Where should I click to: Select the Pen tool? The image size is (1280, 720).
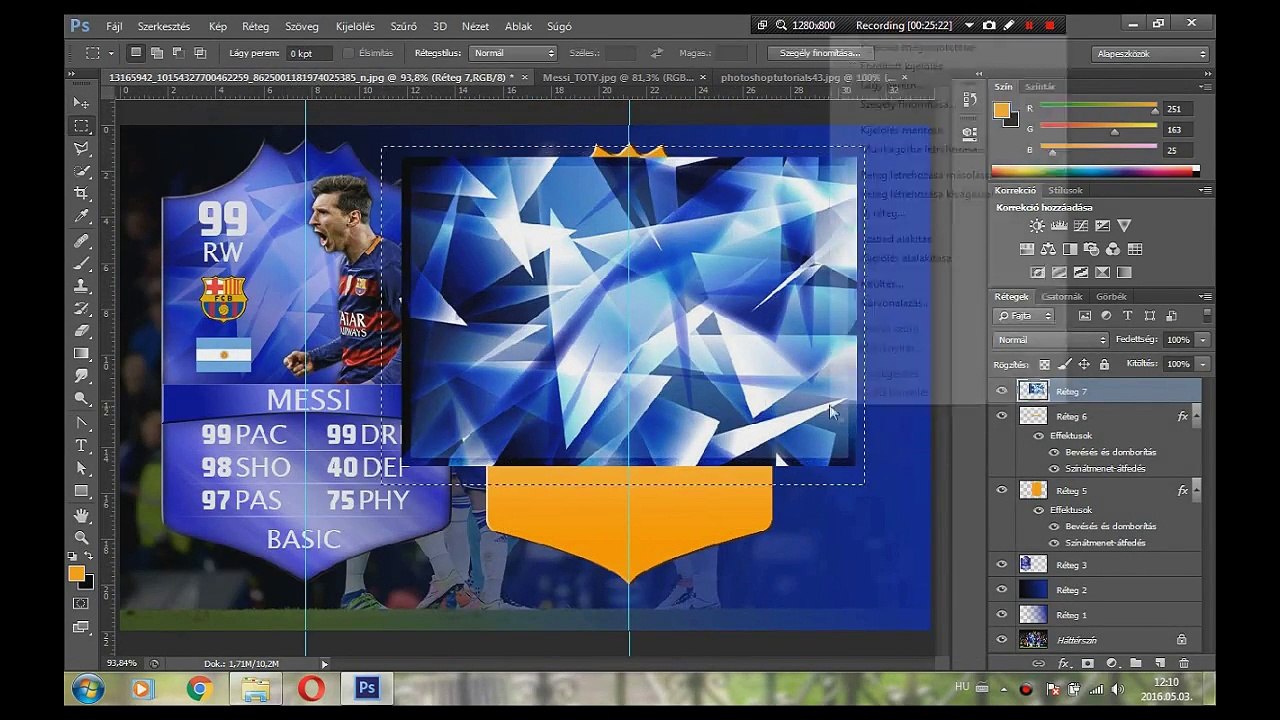click(81, 423)
